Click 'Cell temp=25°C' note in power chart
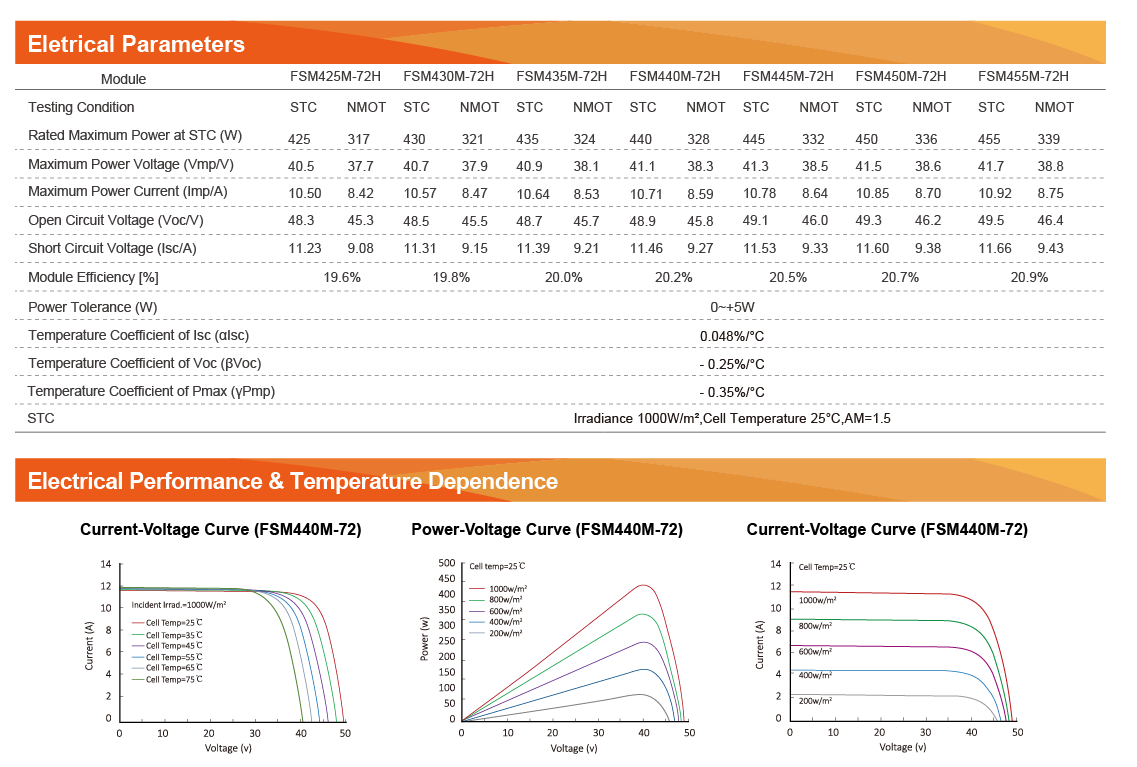This screenshot has width=1137, height=767. coord(497,566)
